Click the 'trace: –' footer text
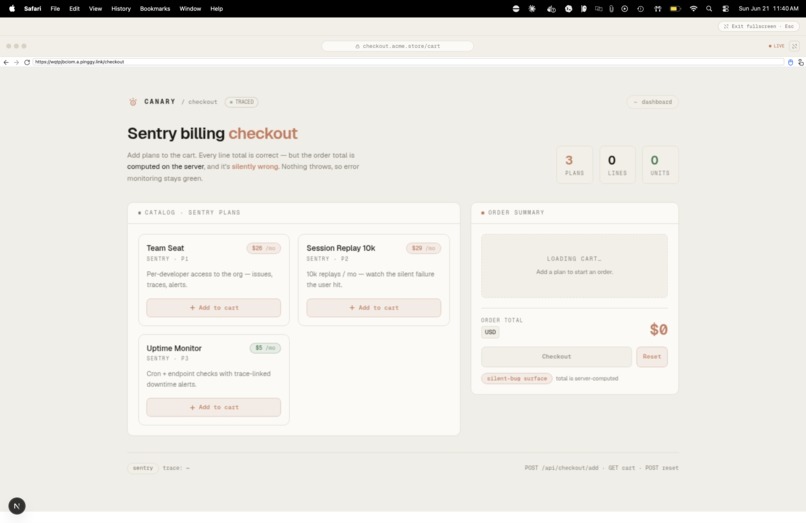The width and height of the screenshot is (806, 523). (176, 468)
